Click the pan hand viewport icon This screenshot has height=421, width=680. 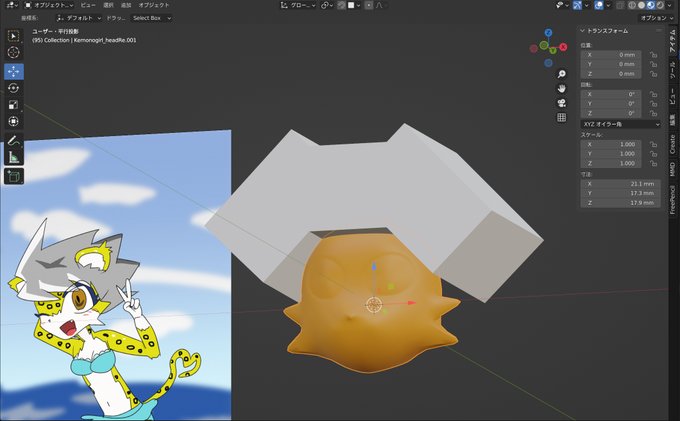click(562, 88)
